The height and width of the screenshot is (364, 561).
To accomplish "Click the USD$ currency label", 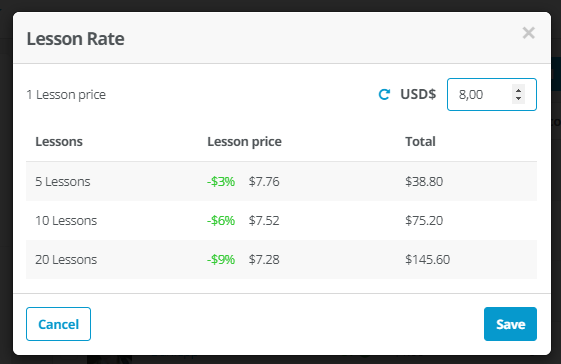I will coord(418,94).
